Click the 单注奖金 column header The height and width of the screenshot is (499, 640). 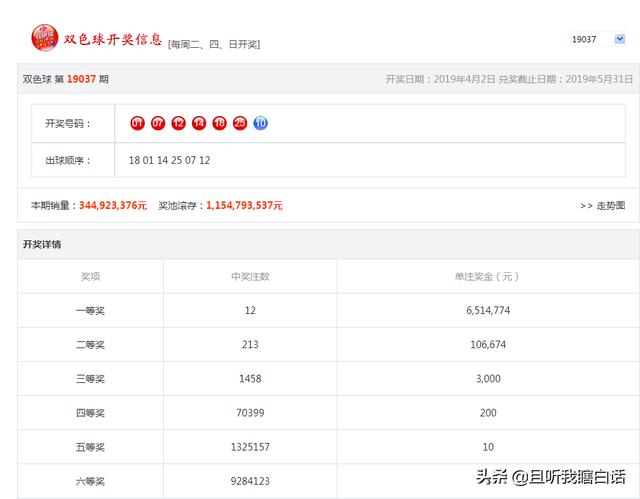point(487,277)
